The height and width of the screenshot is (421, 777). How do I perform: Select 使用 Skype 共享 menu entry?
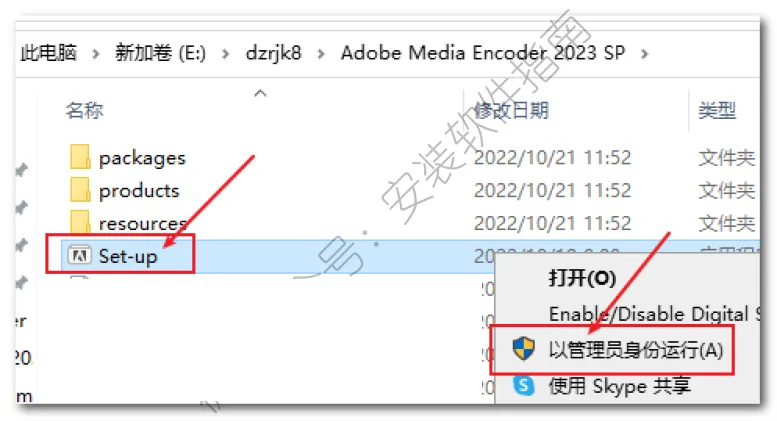coord(619,385)
